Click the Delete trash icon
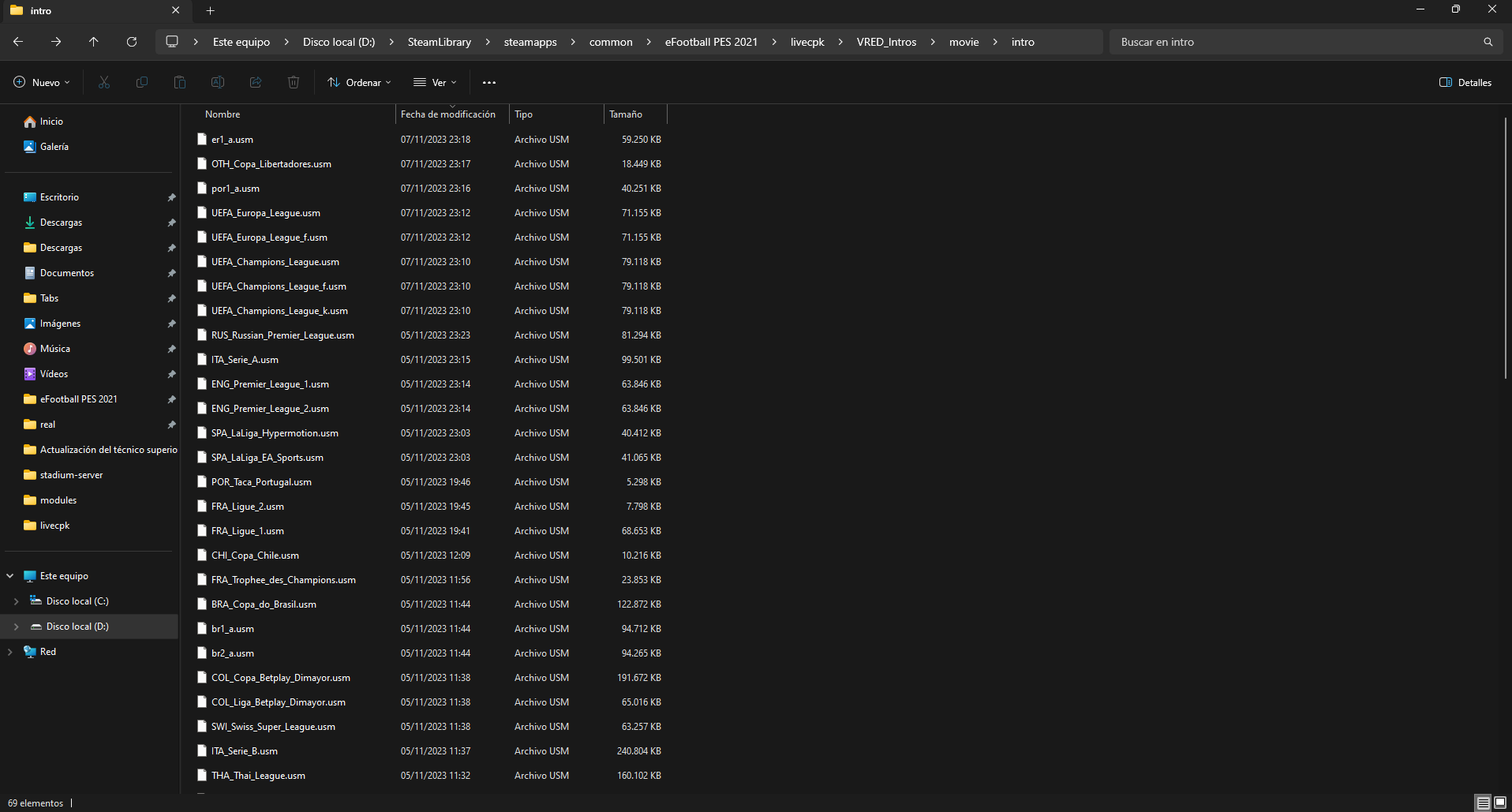 coord(294,82)
